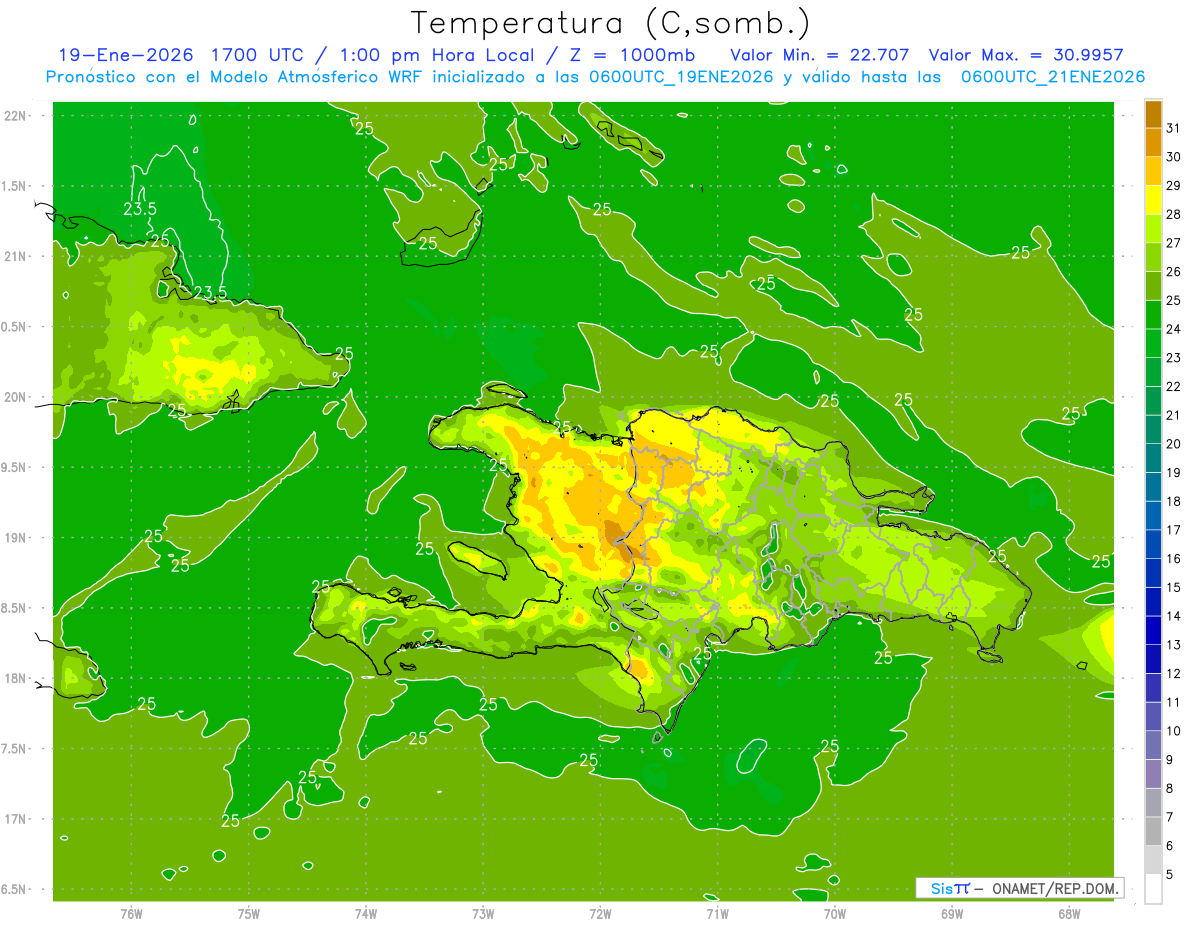Click the color swatch between 30 and 31
This screenshot has height=927, width=1200.
click(x=1153, y=143)
